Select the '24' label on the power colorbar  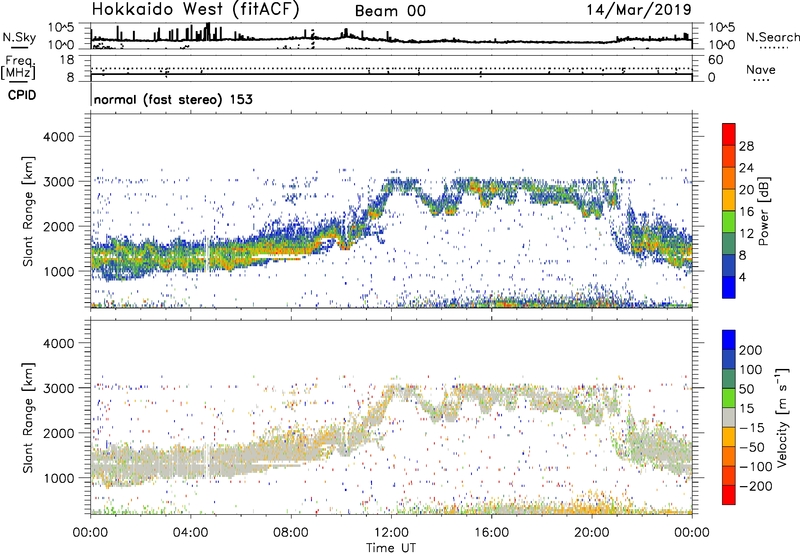click(746, 168)
